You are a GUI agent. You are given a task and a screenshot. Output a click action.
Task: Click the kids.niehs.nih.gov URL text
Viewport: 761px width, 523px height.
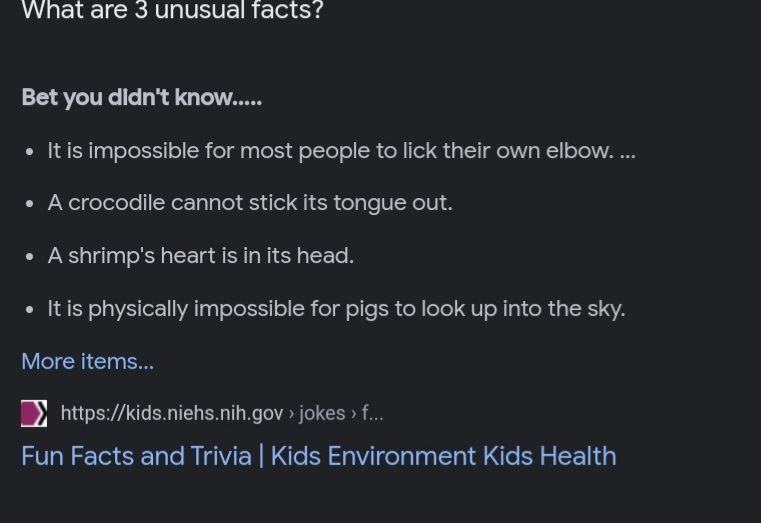click(x=172, y=413)
